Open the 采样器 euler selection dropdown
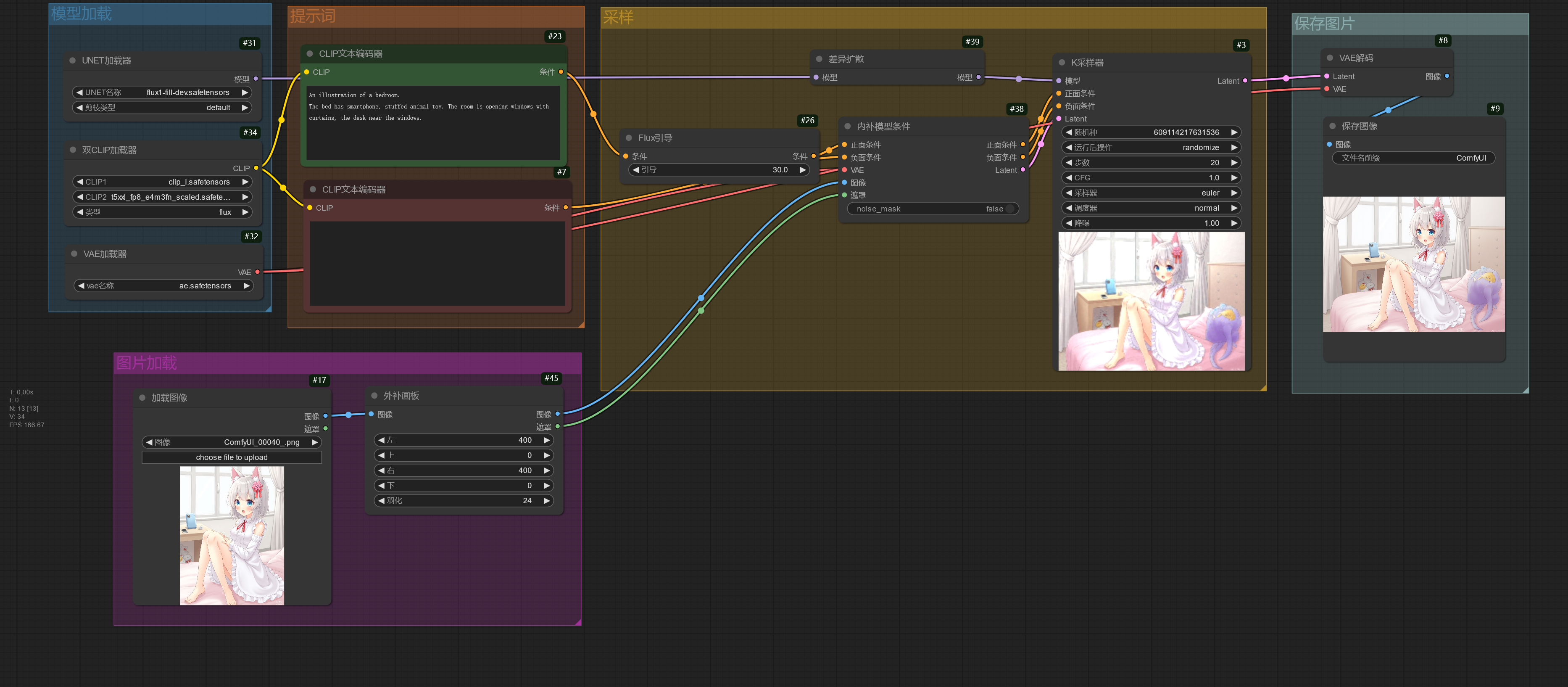This screenshot has width=1568, height=687. 1150,193
